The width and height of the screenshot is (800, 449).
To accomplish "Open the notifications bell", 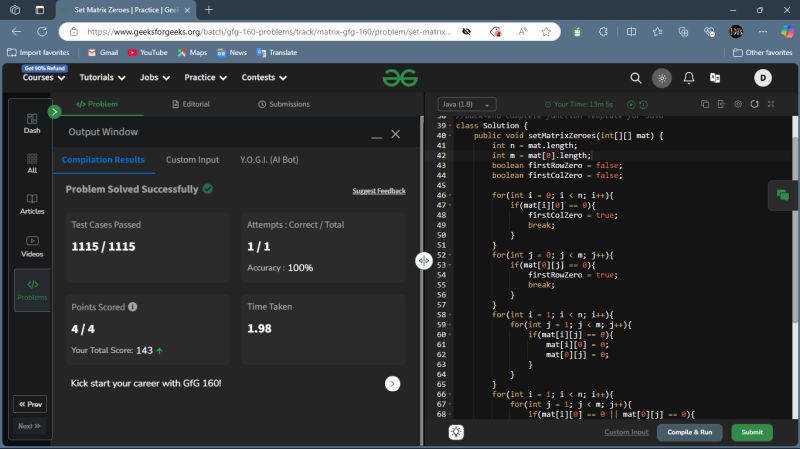I will 689,78.
